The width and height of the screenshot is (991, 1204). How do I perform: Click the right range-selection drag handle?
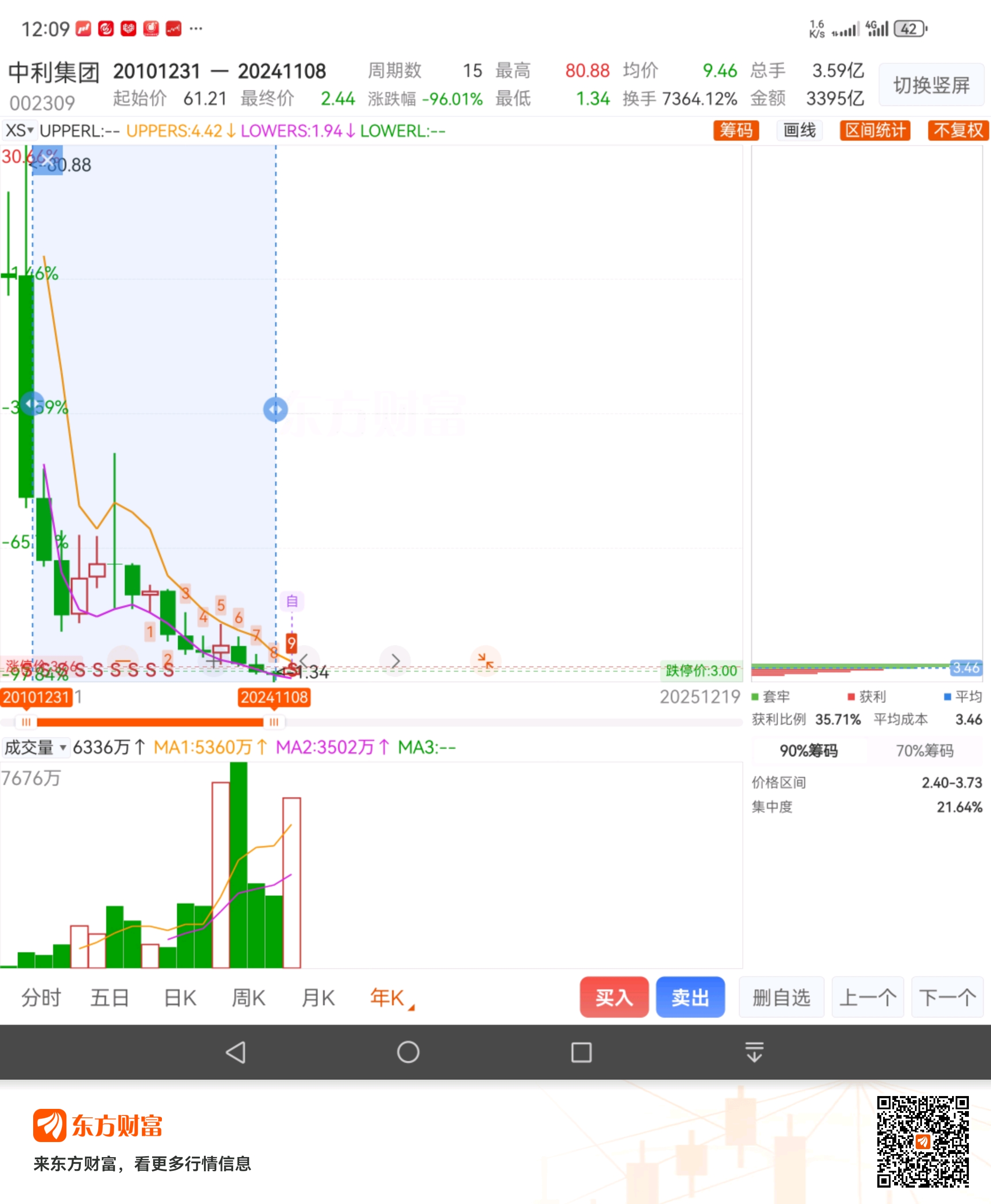click(275, 409)
